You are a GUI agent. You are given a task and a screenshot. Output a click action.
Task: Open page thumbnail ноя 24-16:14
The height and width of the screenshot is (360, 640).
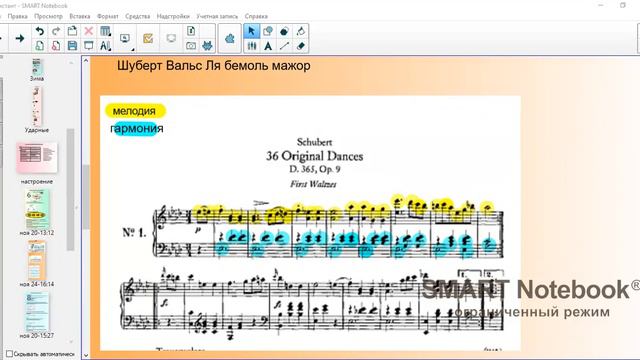pyautogui.click(x=37, y=260)
